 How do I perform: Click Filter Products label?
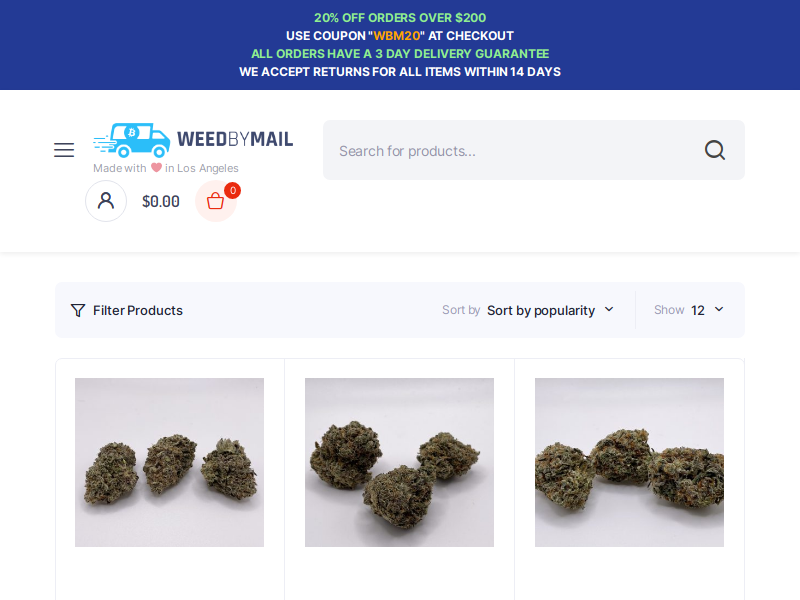coord(138,310)
